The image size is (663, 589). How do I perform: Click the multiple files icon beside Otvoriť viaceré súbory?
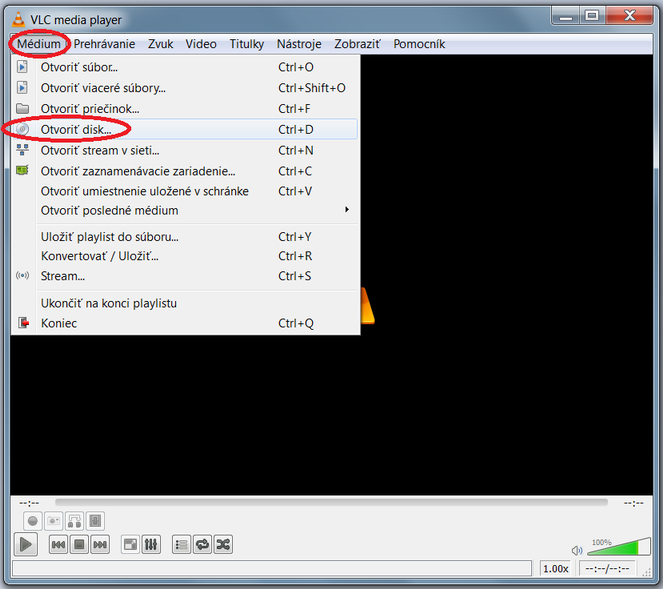tap(22, 88)
